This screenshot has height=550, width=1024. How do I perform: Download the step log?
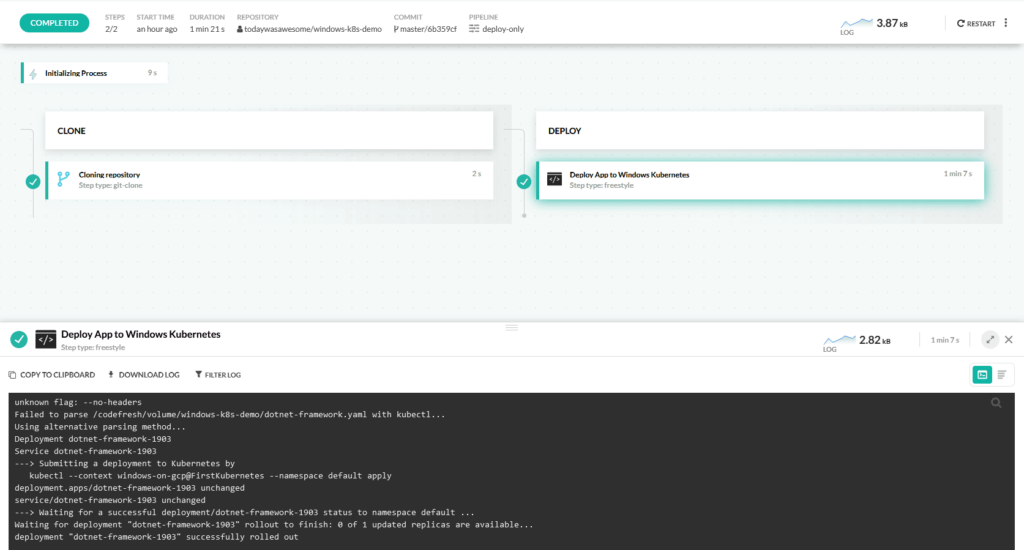143,375
